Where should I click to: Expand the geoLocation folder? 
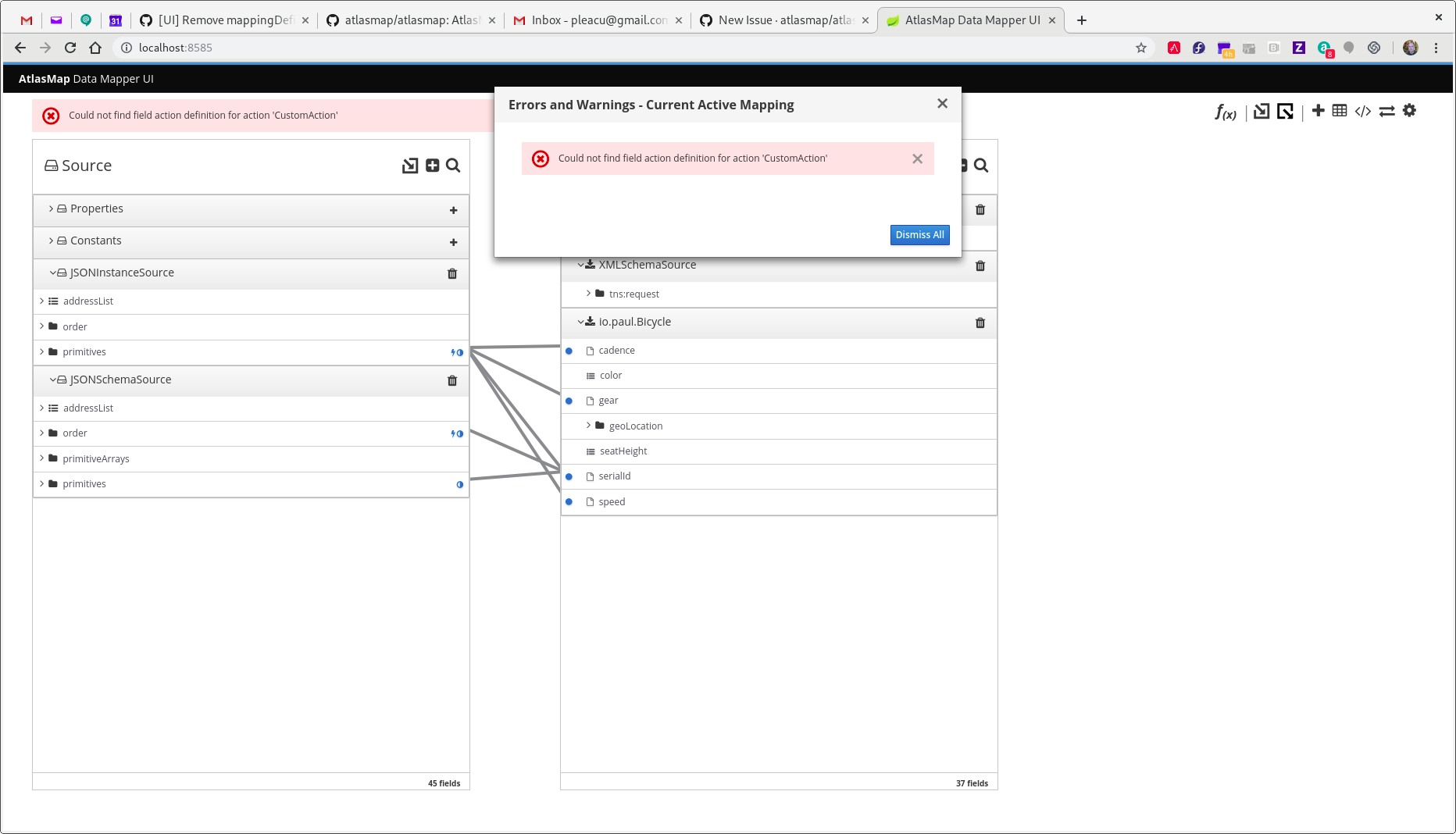point(588,426)
